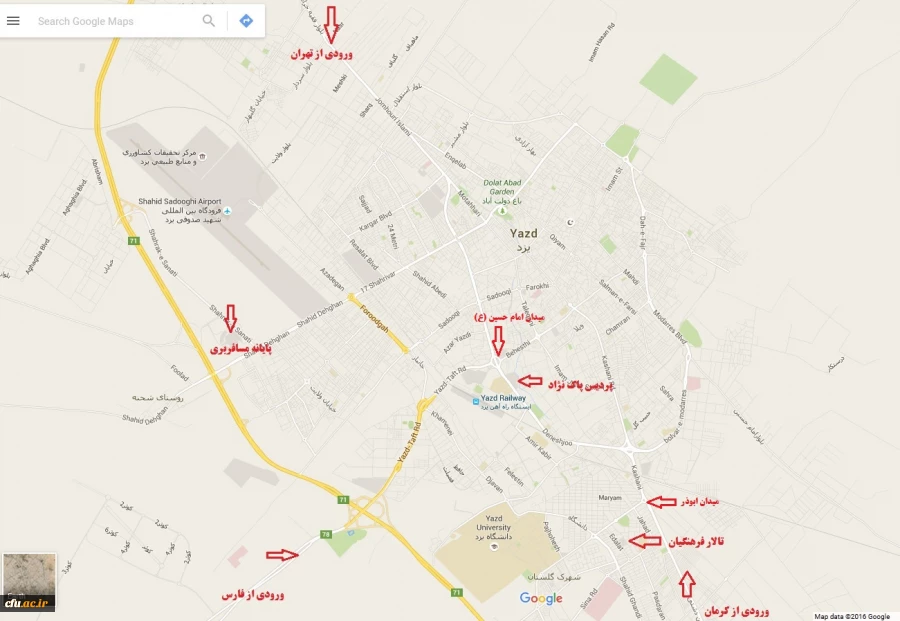Click the mosque crescent icon near Yazd
This screenshot has width=900, height=621.
570,223
